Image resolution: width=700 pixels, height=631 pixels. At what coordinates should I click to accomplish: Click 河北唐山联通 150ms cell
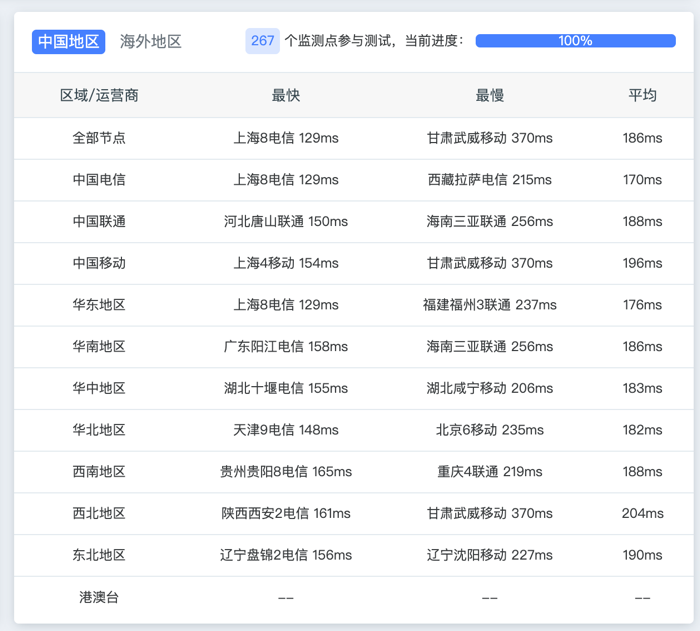[286, 221]
